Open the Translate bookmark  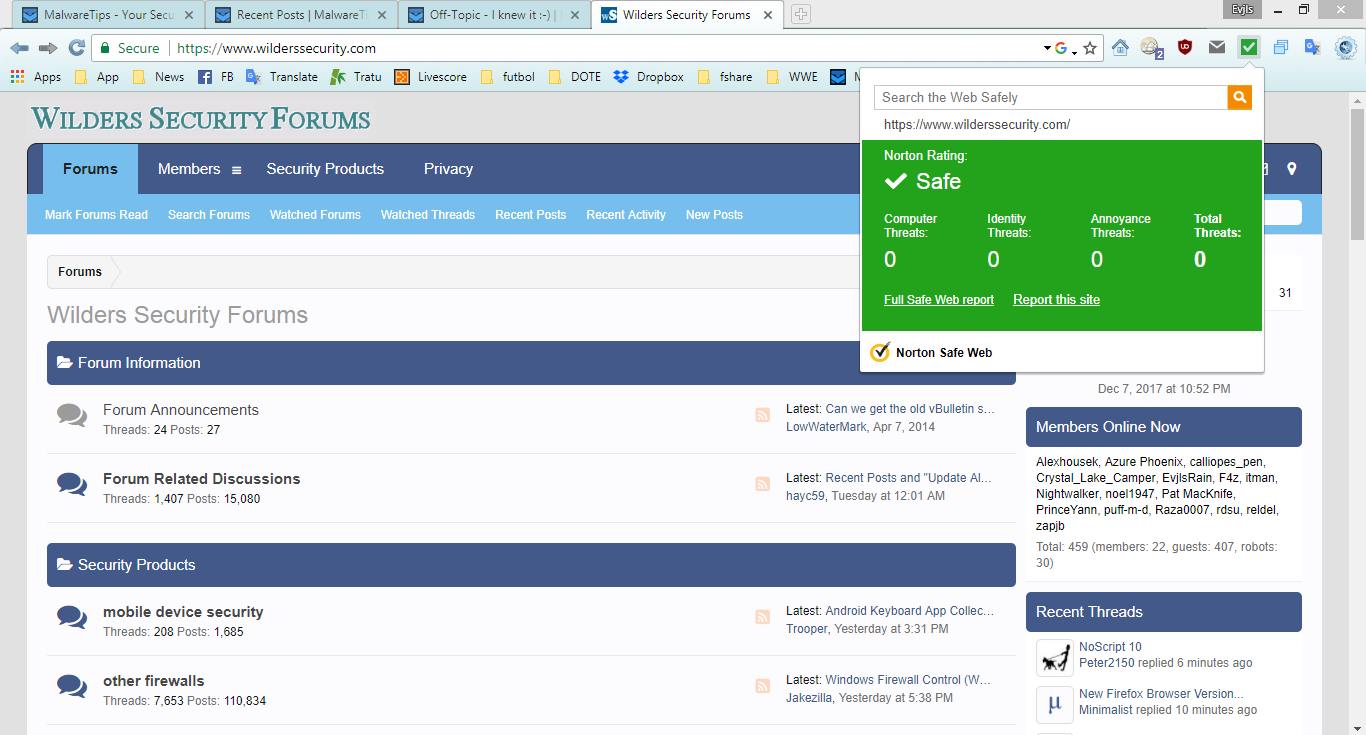pos(282,77)
